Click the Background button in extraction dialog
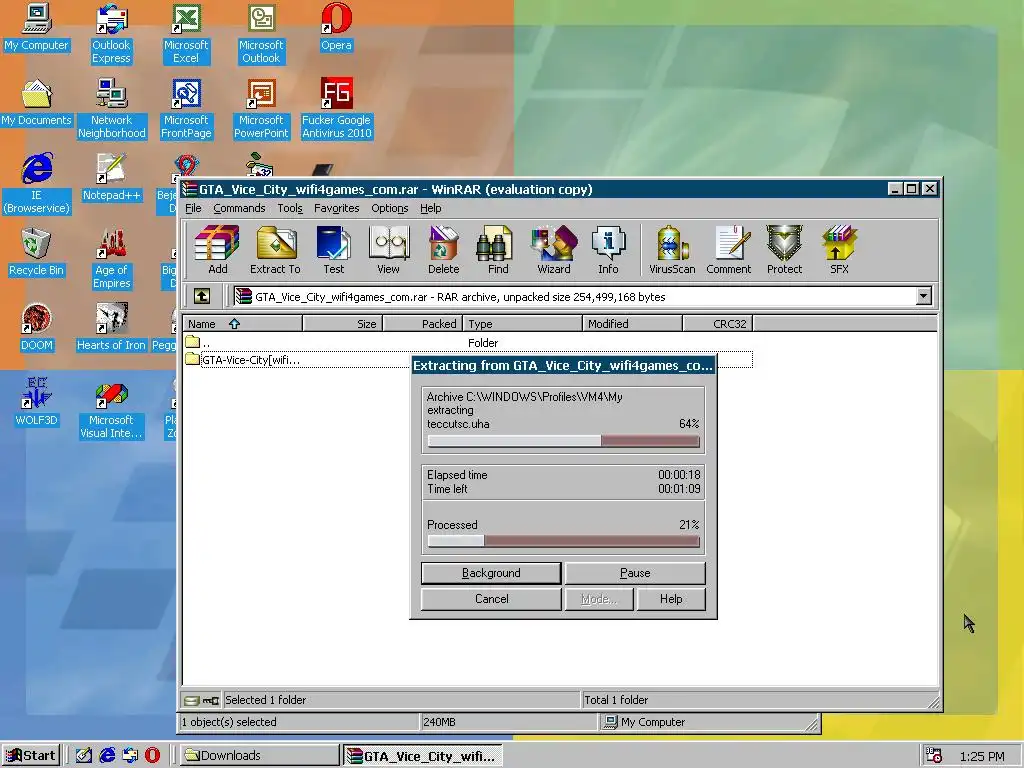1024x768 pixels. pos(491,573)
